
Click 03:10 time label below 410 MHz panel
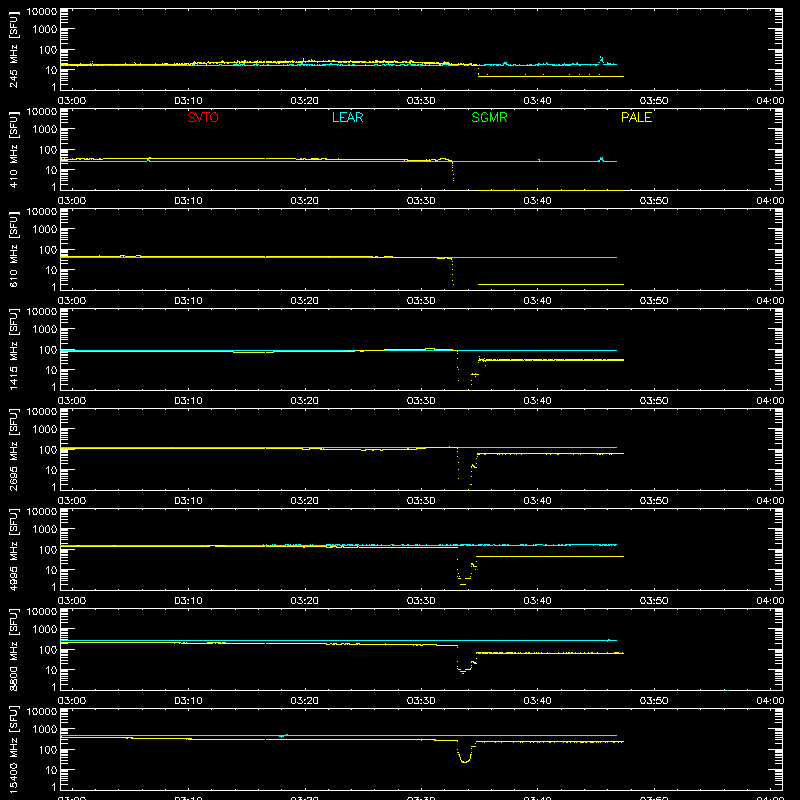point(188,201)
